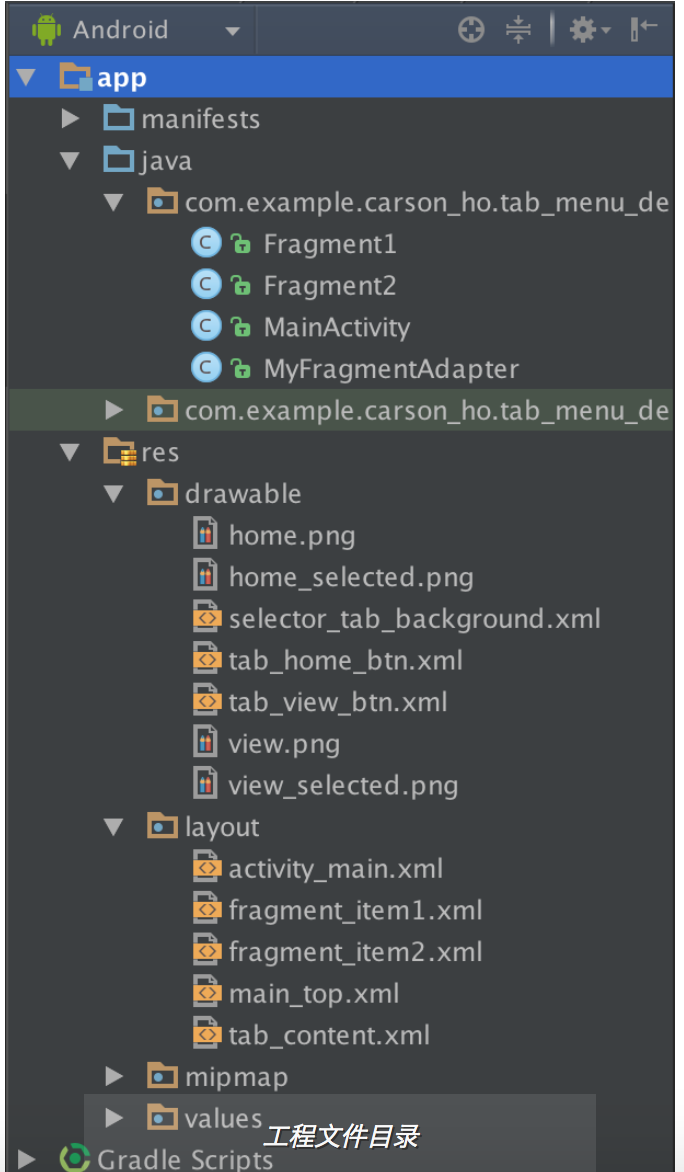Screen dimensions: 684x1172
Task: Click the hide panel icon
Action: (644, 30)
